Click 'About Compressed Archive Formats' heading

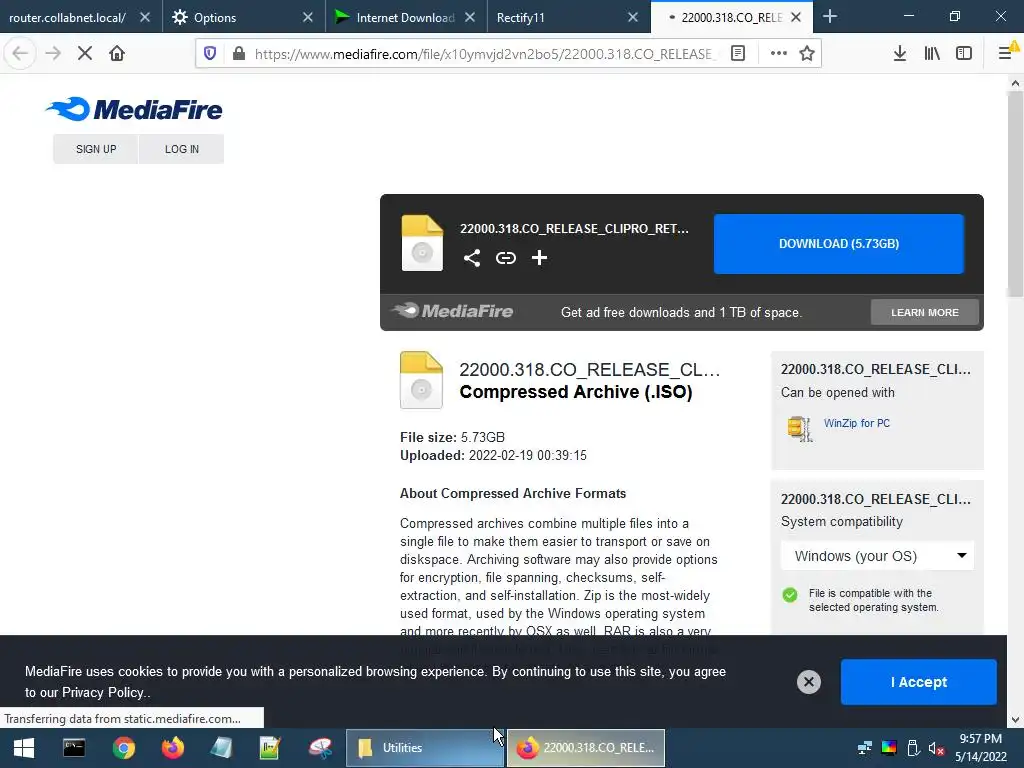point(513,493)
